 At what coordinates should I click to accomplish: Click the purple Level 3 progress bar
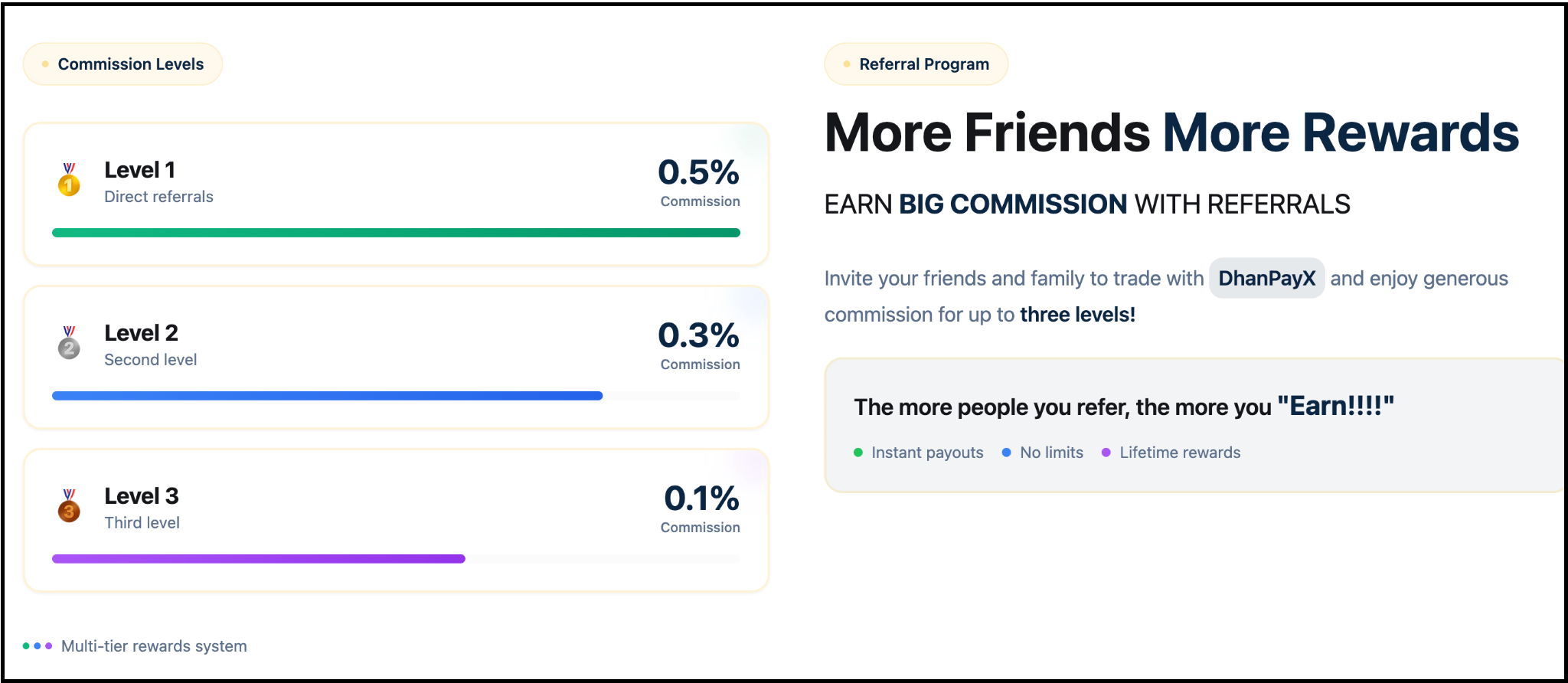coord(258,559)
